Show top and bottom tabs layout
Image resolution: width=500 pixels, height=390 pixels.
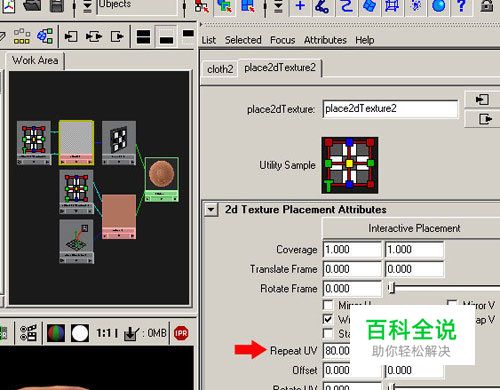click(143, 37)
